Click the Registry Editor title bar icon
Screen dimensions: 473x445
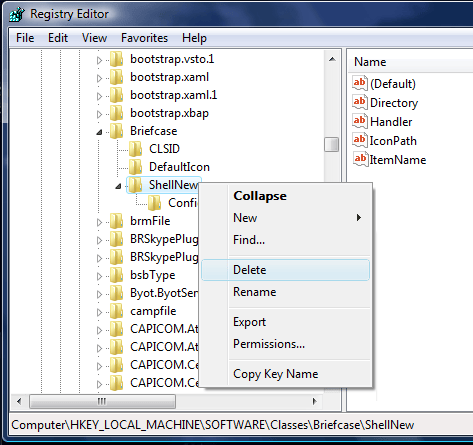17,14
